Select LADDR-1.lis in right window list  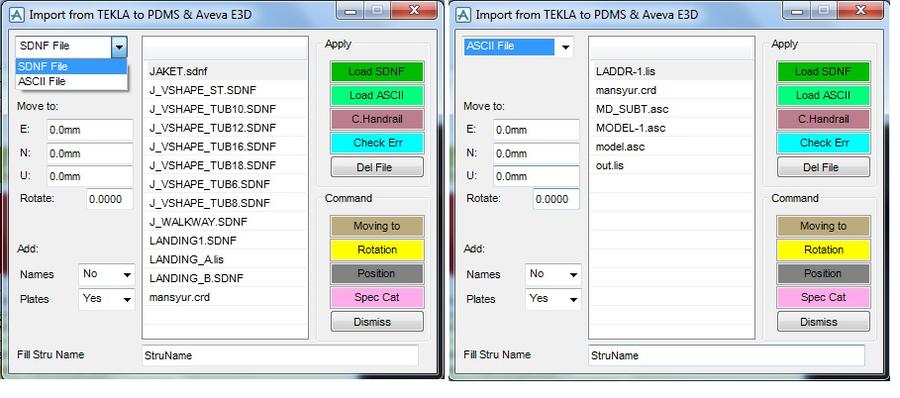pyautogui.click(x=672, y=72)
